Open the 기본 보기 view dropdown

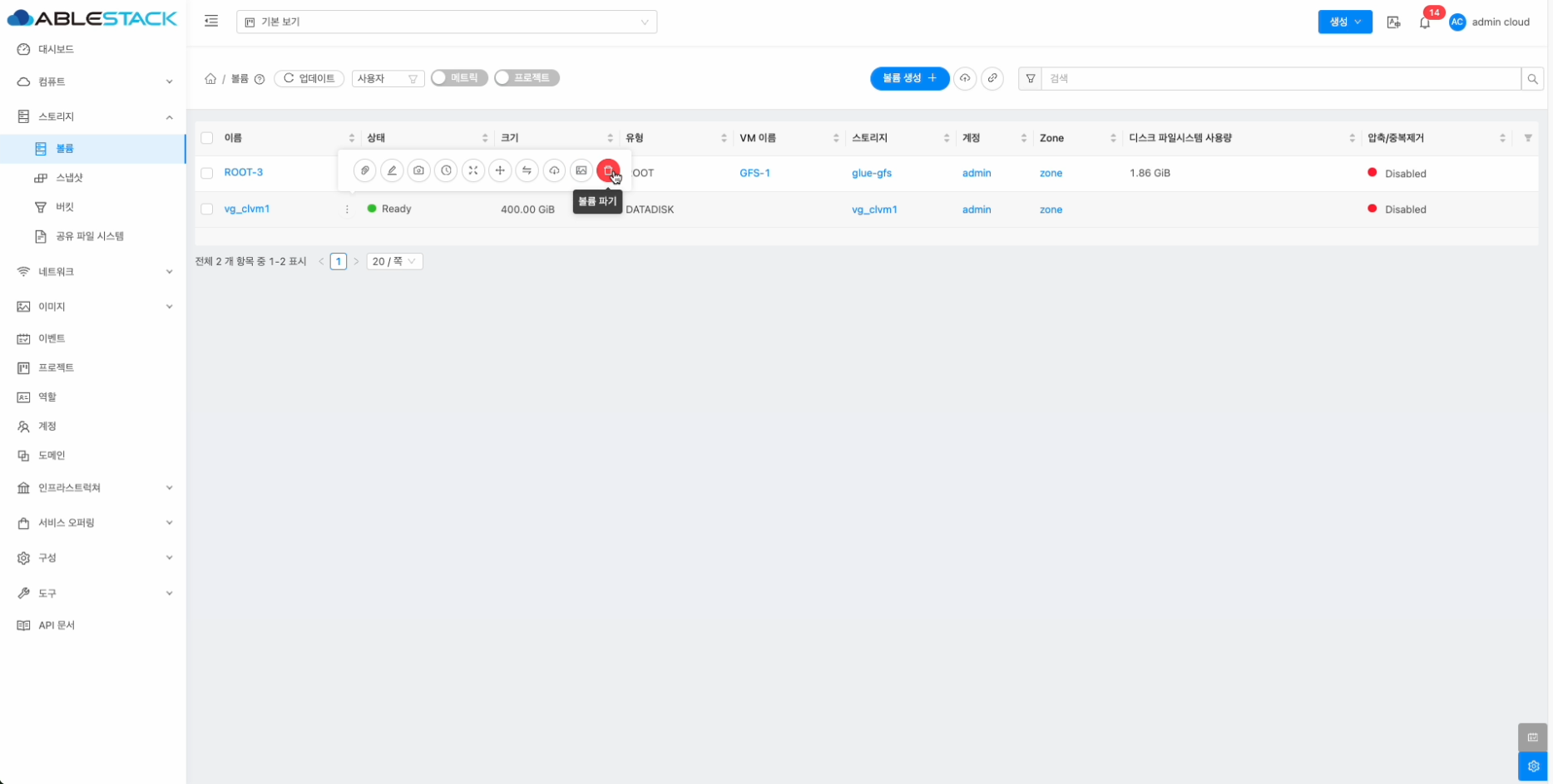click(x=446, y=22)
